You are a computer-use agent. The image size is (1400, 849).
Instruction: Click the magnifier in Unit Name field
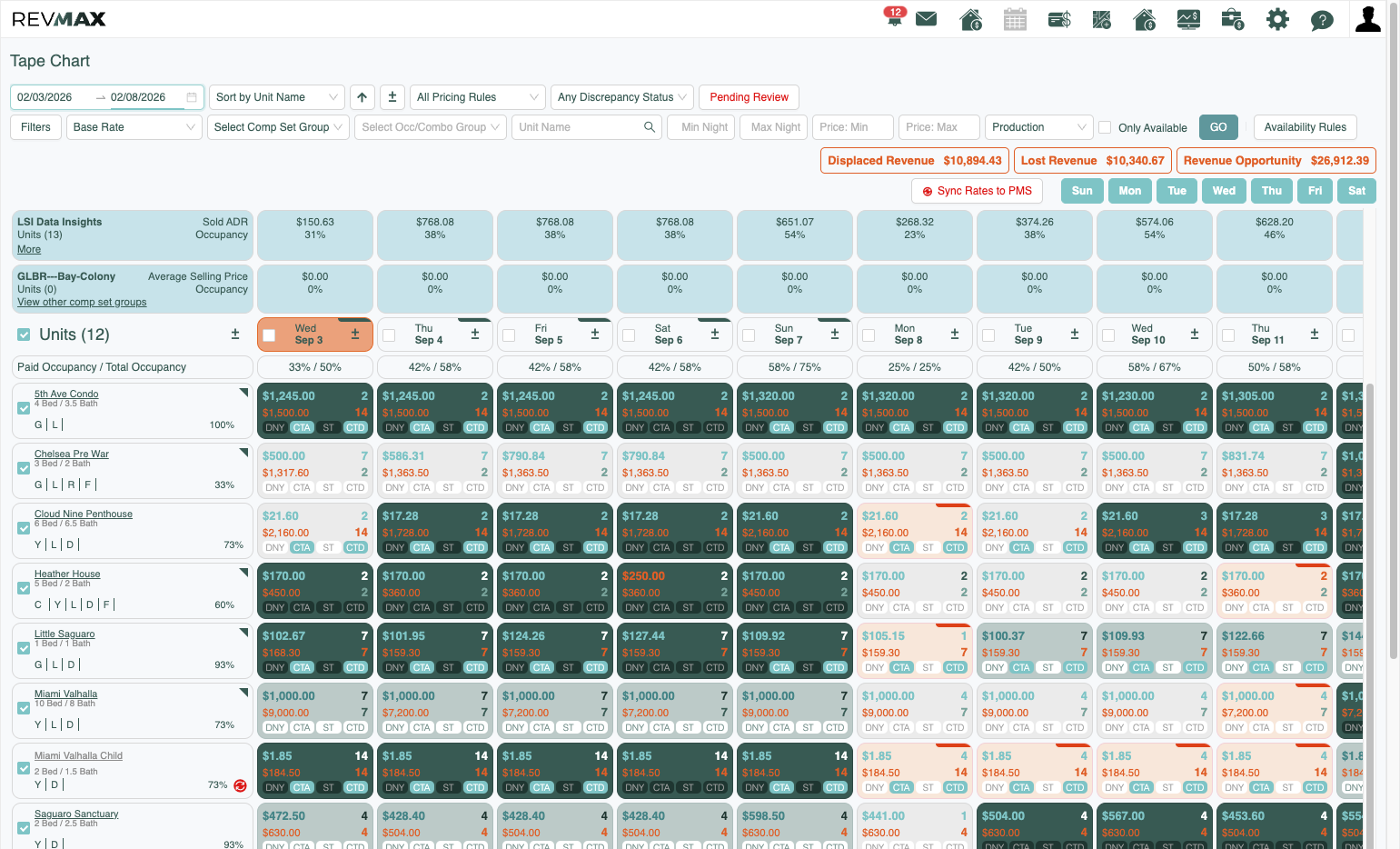point(650,127)
